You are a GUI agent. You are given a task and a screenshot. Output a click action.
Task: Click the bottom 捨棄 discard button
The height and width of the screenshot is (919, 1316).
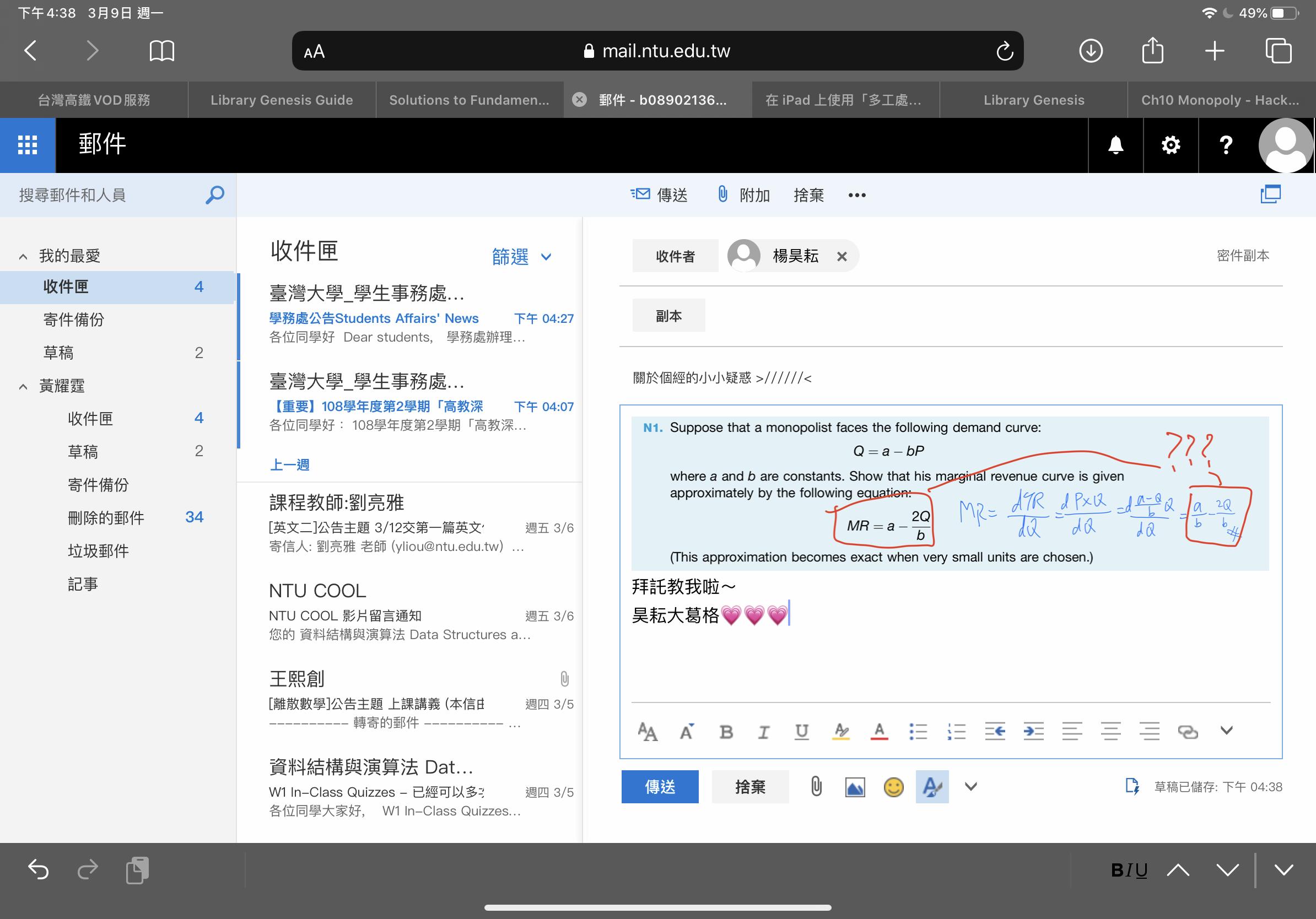pos(750,787)
